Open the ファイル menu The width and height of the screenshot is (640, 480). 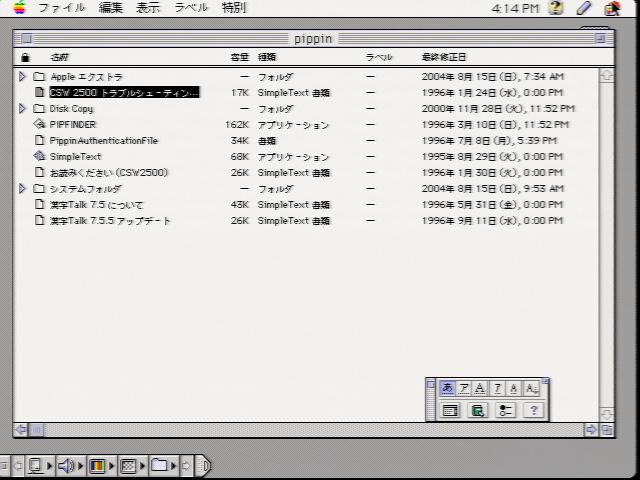click(x=62, y=7)
